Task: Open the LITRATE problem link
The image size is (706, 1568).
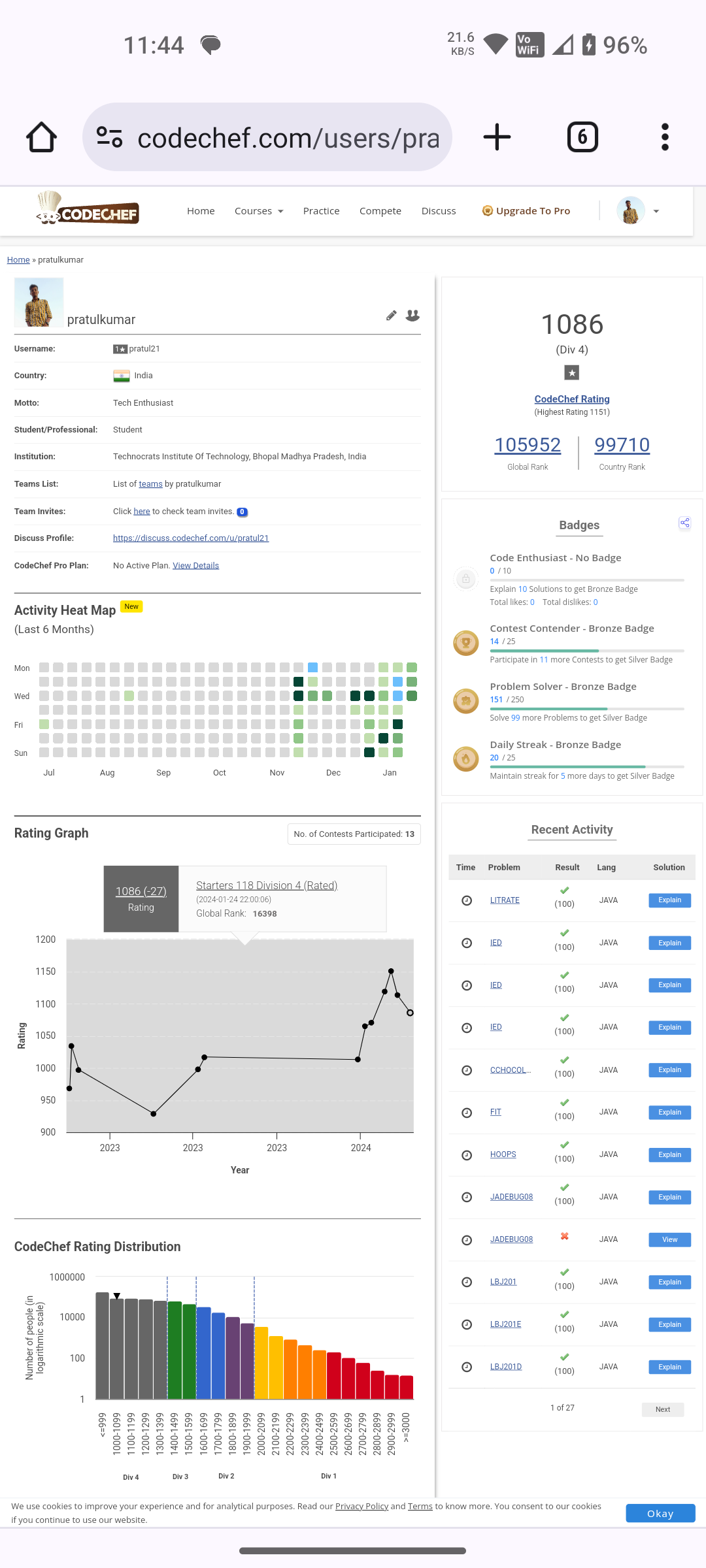Action: (x=505, y=900)
